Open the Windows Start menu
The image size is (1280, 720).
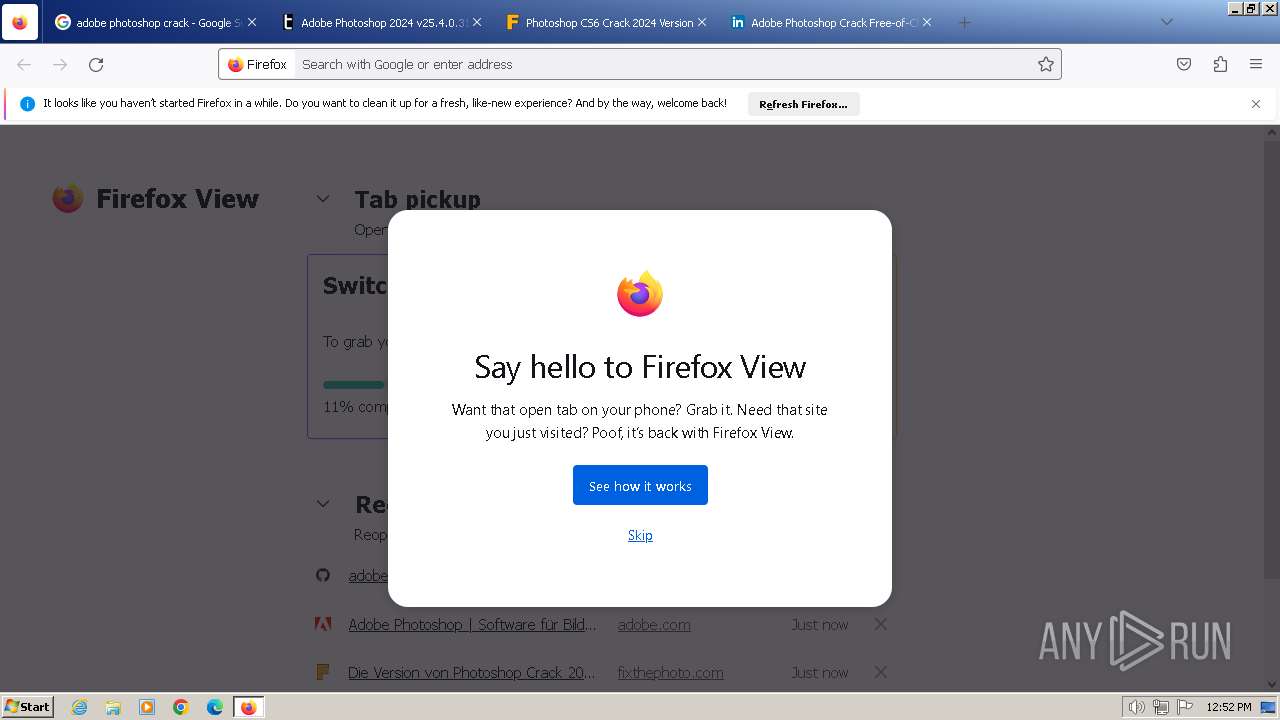point(27,707)
